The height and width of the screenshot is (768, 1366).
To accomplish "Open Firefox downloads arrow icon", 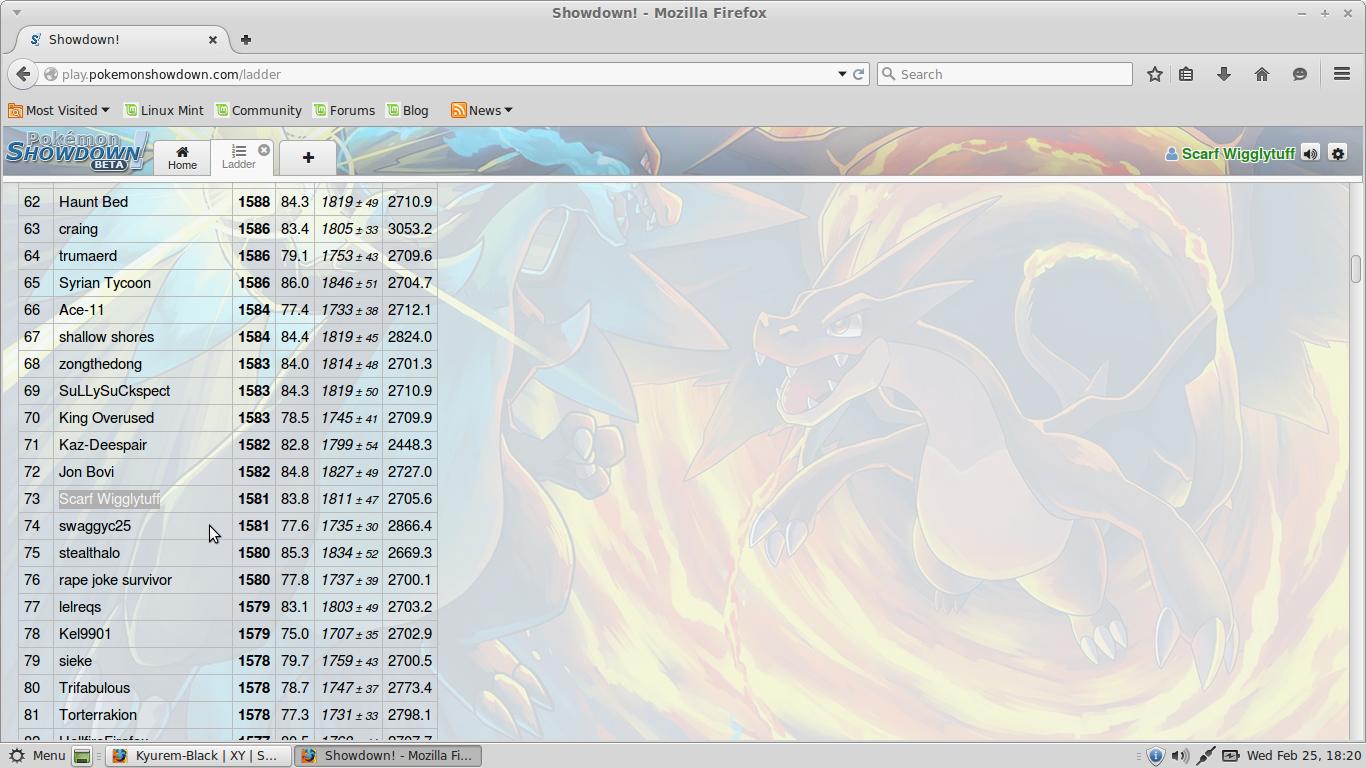I will point(1223,74).
